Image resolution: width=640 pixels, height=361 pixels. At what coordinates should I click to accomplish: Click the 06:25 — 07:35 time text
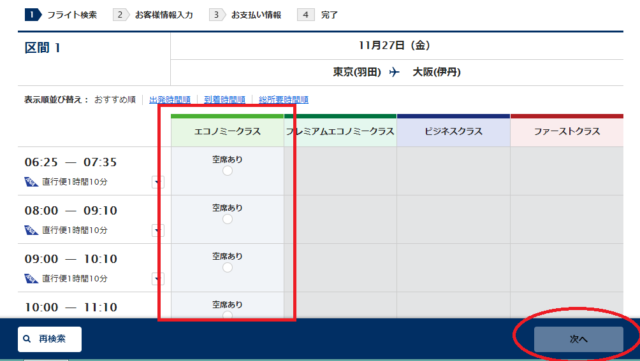(x=71, y=162)
